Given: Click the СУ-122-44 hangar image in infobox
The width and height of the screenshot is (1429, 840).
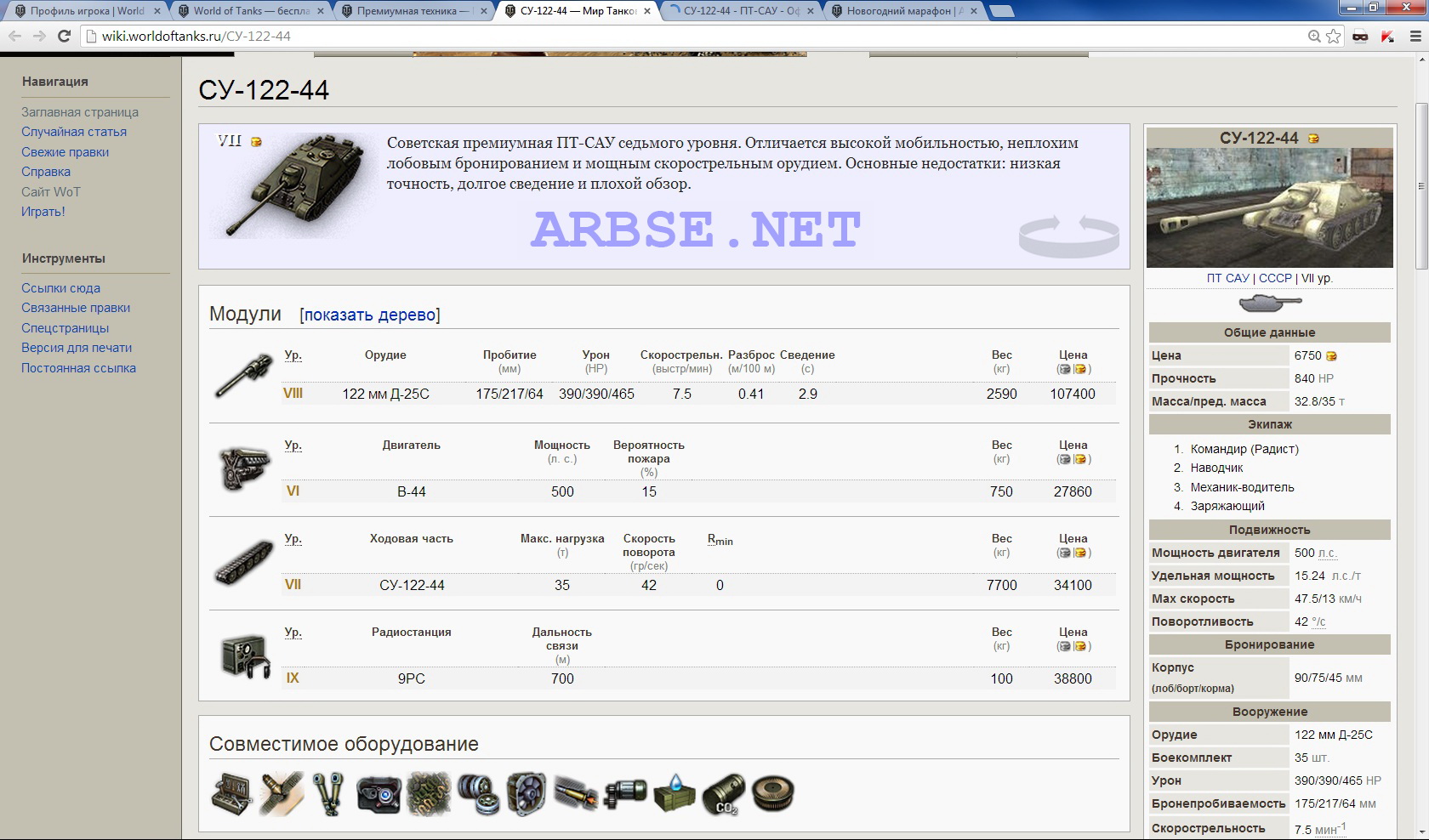Looking at the screenshot, I should click(1270, 207).
